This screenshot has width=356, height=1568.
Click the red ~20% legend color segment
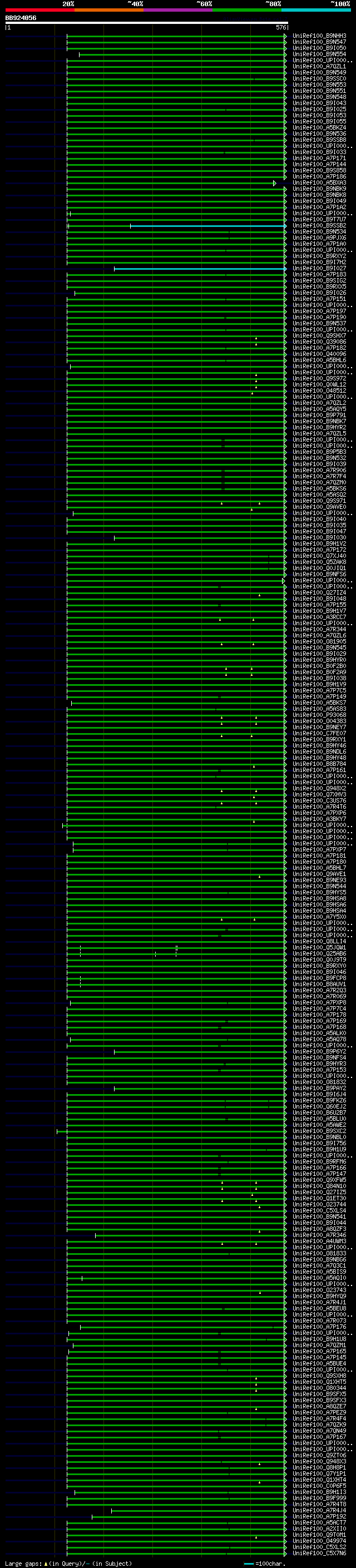click(39, 10)
